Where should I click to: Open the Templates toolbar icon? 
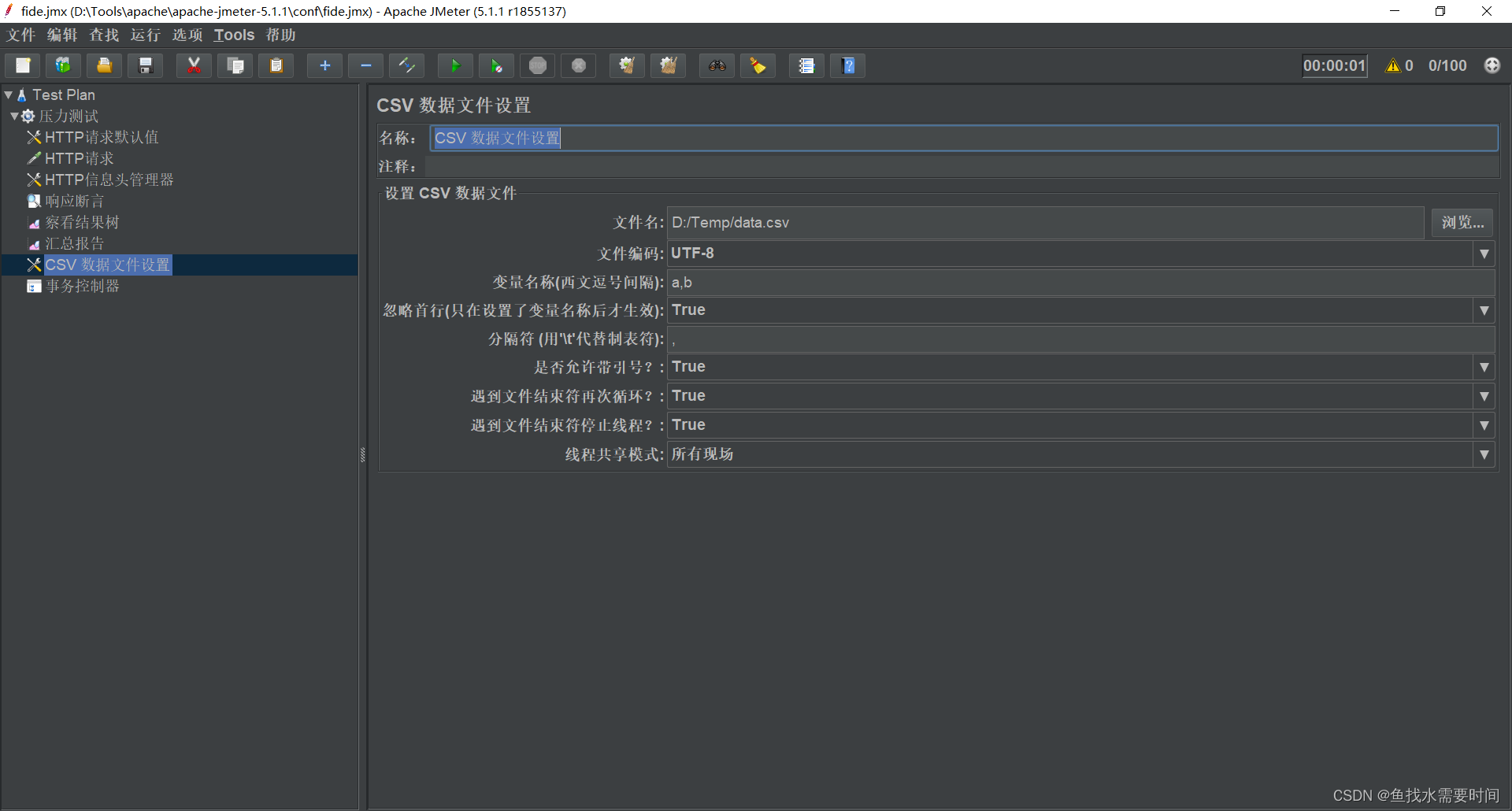tap(63, 65)
